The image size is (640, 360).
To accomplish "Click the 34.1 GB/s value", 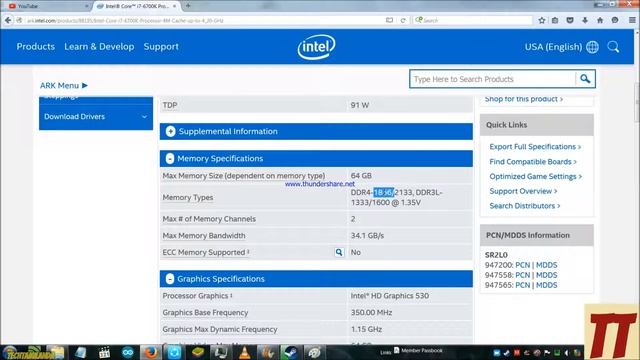I will click(x=367, y=236).
